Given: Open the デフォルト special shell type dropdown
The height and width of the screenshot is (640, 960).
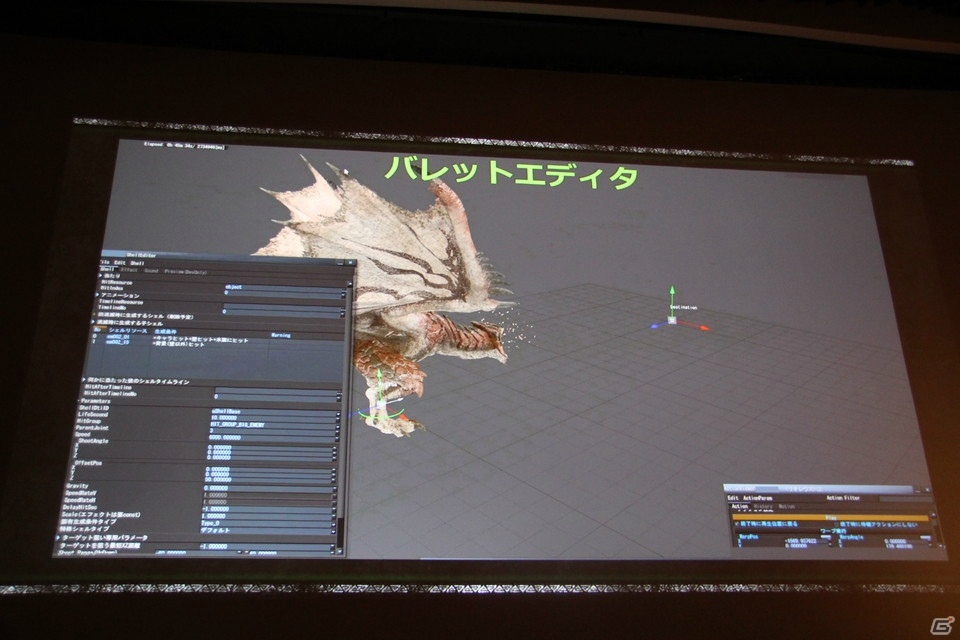Looking at the screenshot, I should click(x=267, y=530).
